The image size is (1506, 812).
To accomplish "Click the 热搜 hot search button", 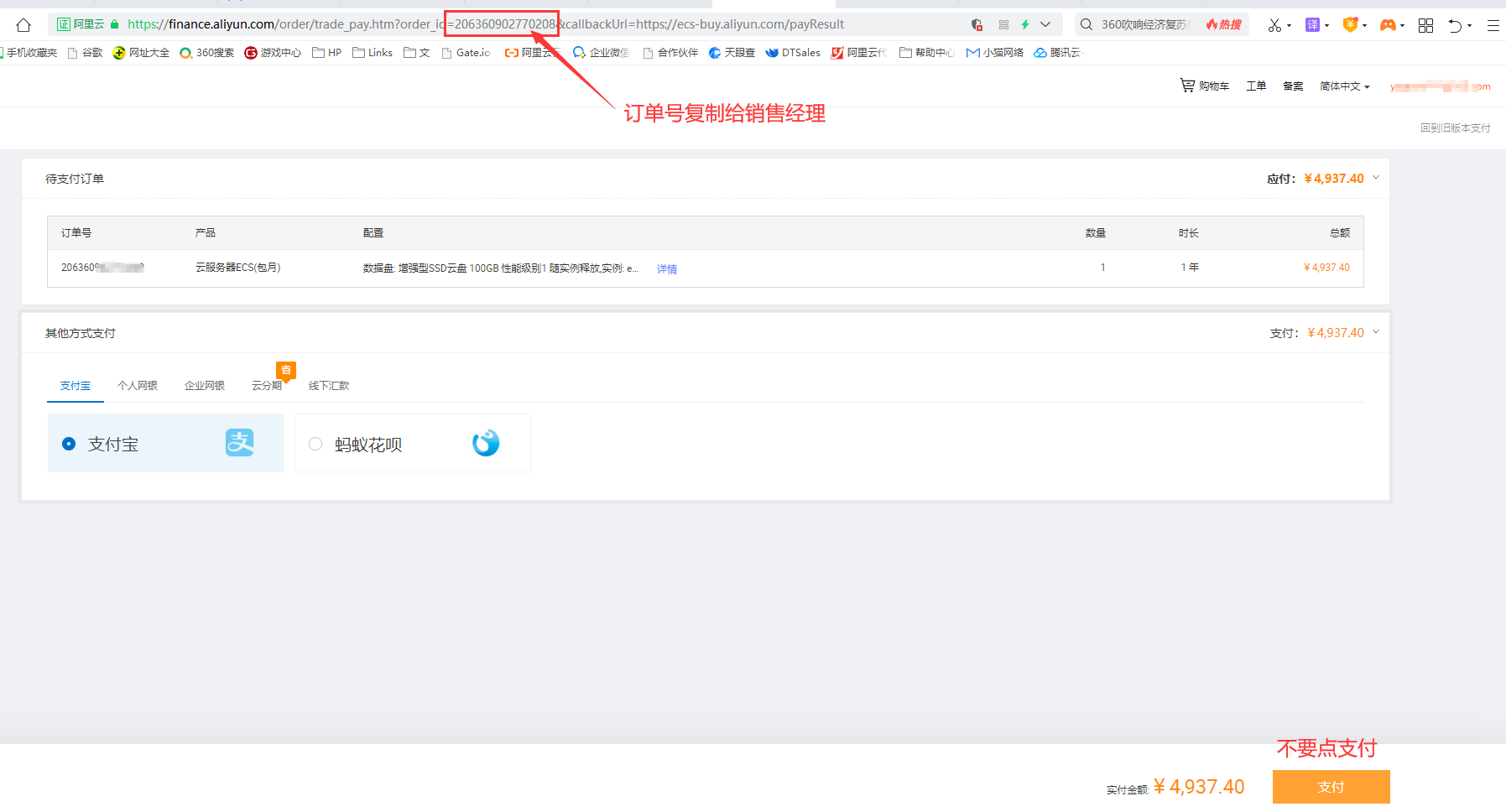I will tap(1224, 25).
